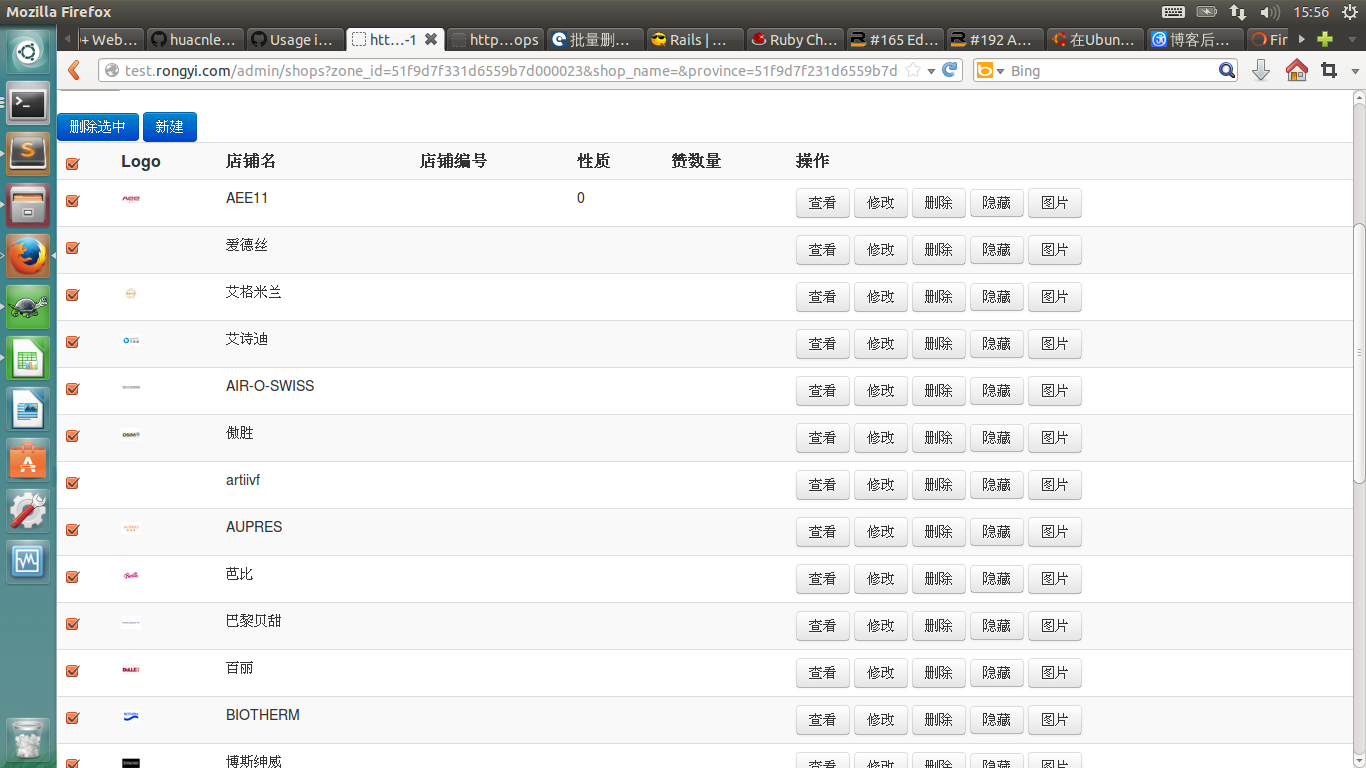
Task: Click the 删除选中 button
Action: point(98,127)
